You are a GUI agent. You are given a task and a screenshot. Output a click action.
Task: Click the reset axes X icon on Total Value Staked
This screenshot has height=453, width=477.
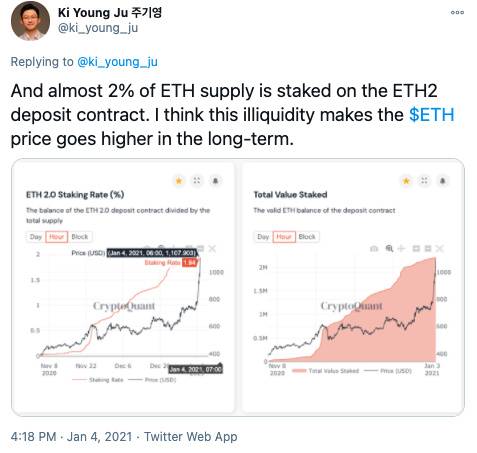pyautogui.click(x=440, y=248)
